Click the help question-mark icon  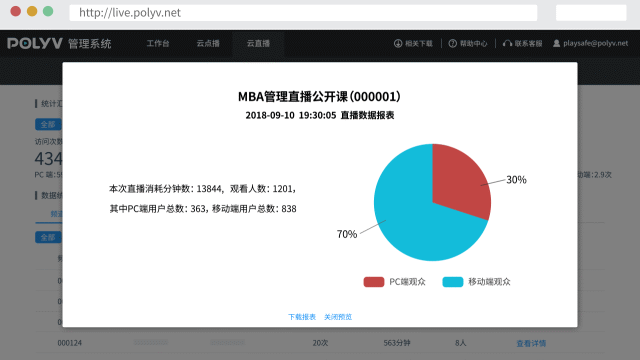click(453, 43)
